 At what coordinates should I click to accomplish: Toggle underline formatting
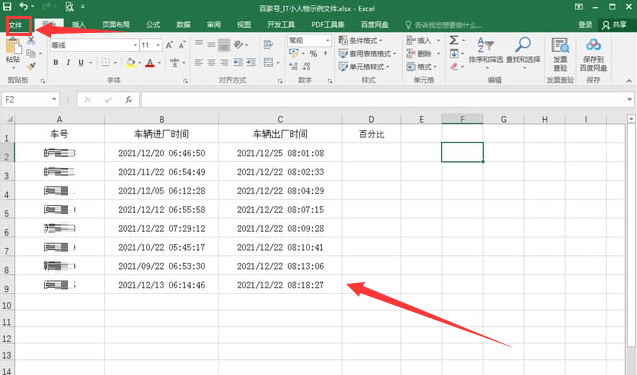pos(81,63)
